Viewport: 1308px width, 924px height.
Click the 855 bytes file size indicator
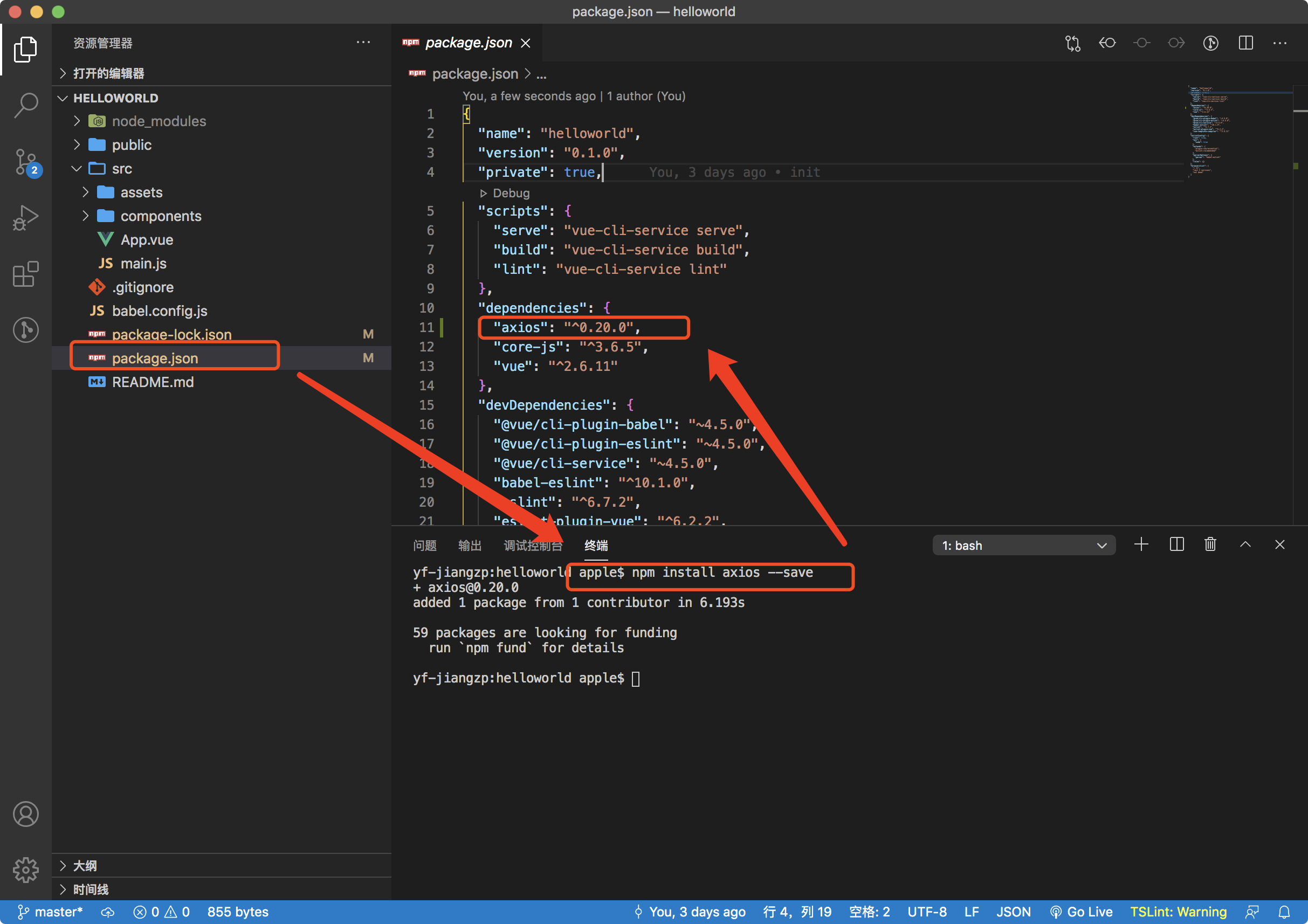coord(238,912)
